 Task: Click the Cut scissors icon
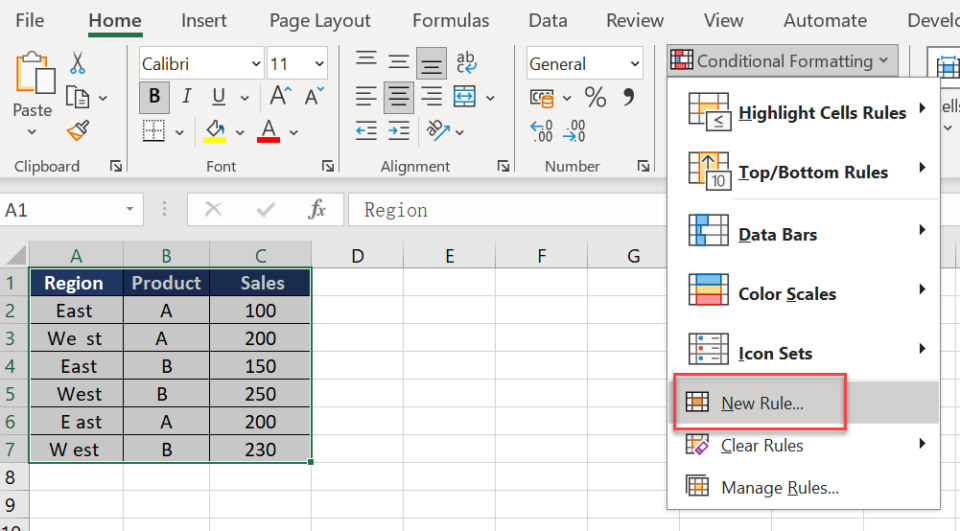(77, 64)
